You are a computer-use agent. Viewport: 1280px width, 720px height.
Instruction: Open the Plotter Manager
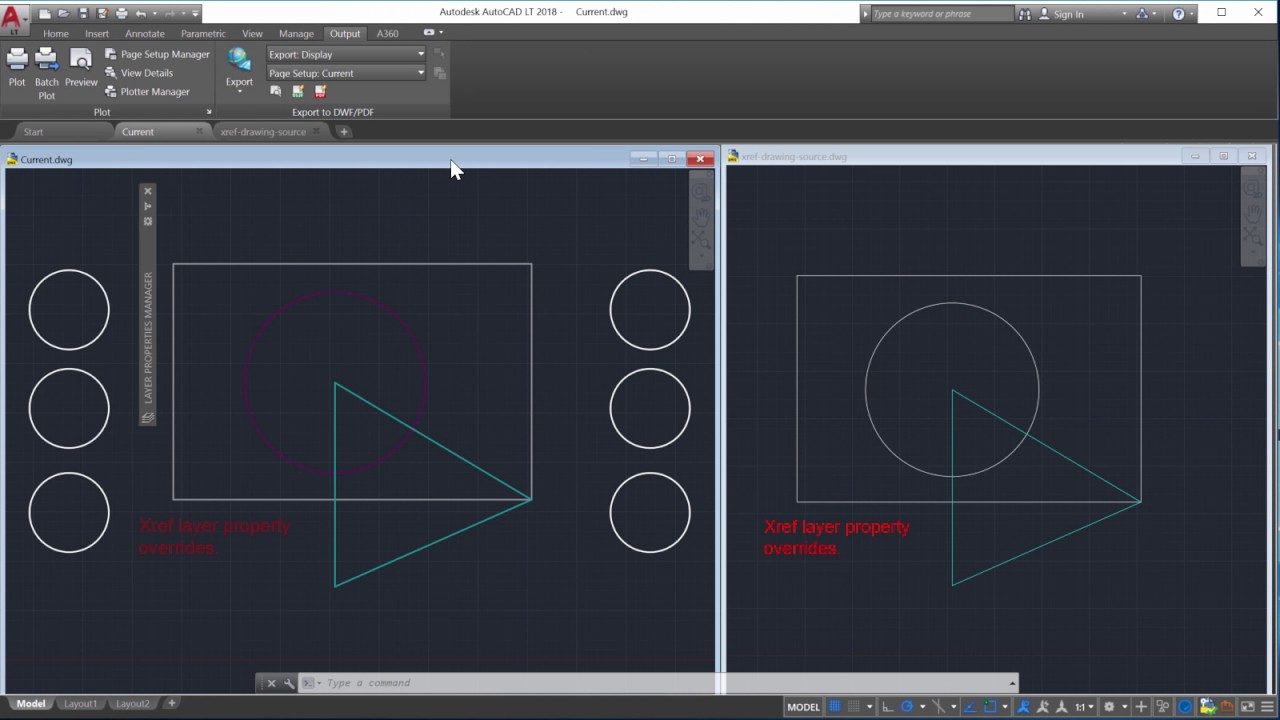click(x=154, y=92)
